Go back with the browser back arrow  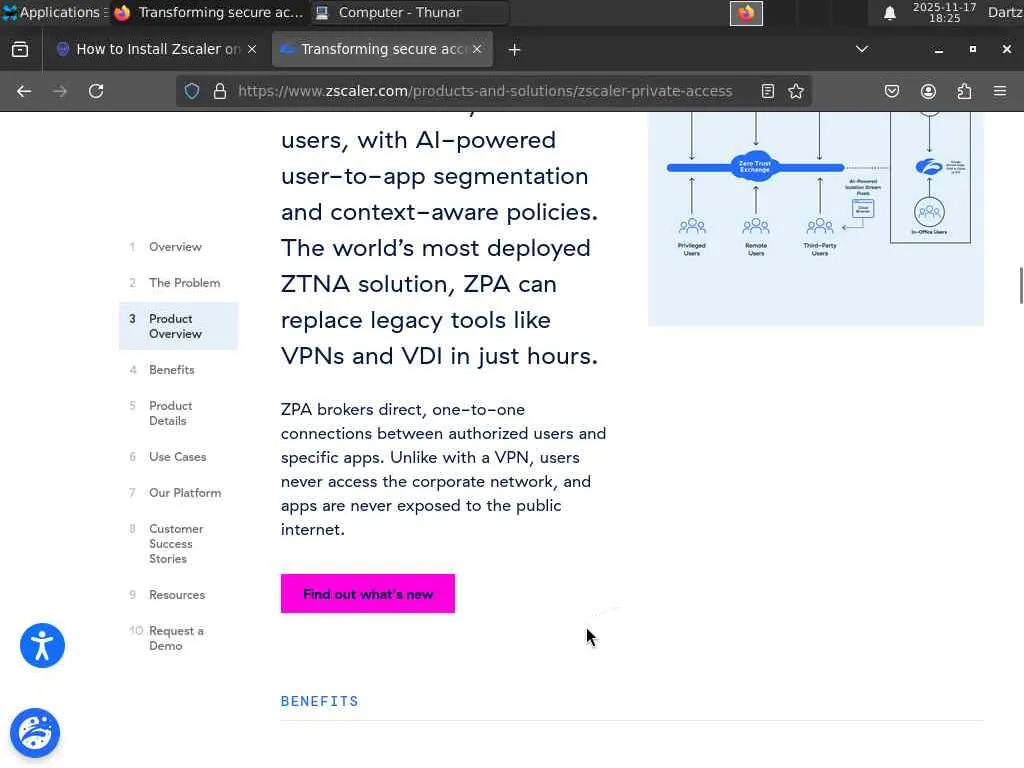click(x=24, y=91)
